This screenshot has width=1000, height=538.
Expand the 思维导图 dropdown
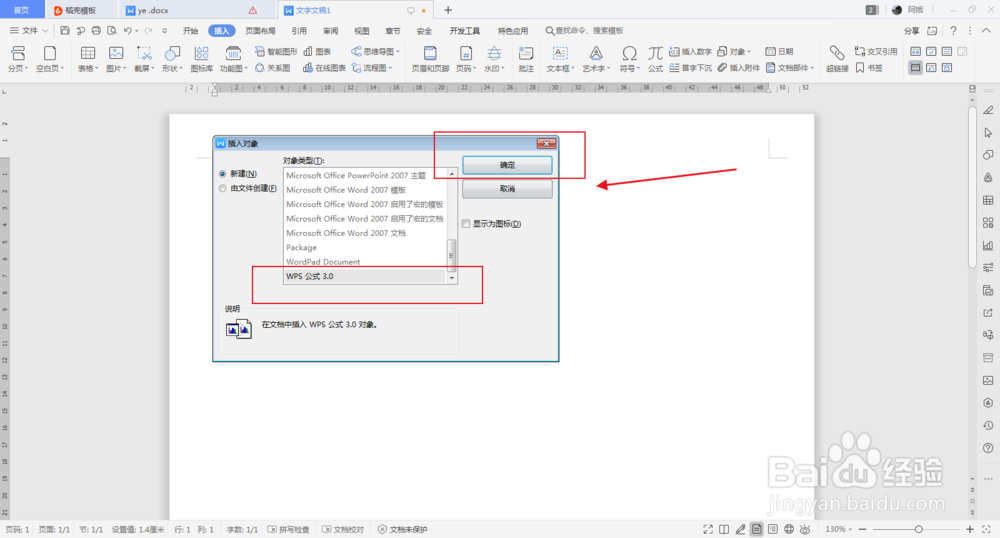pos(398,52)
